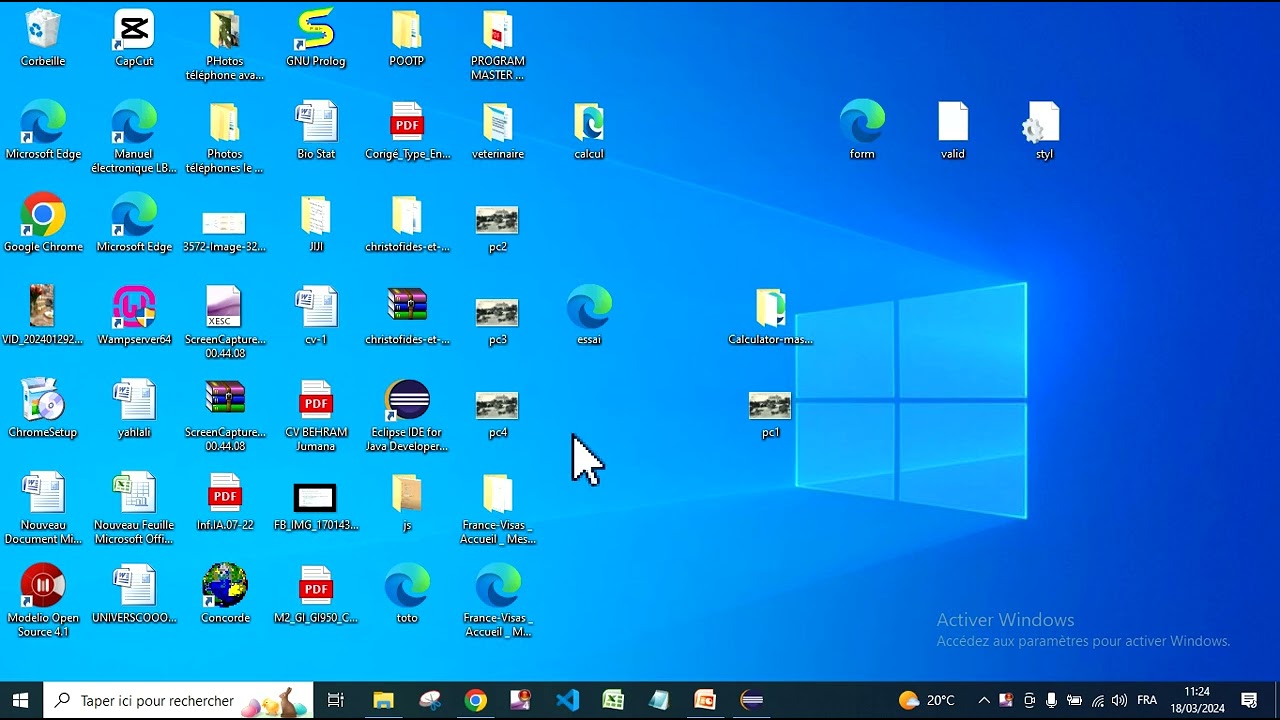Open the volume control in system tray

(1119, 700)
